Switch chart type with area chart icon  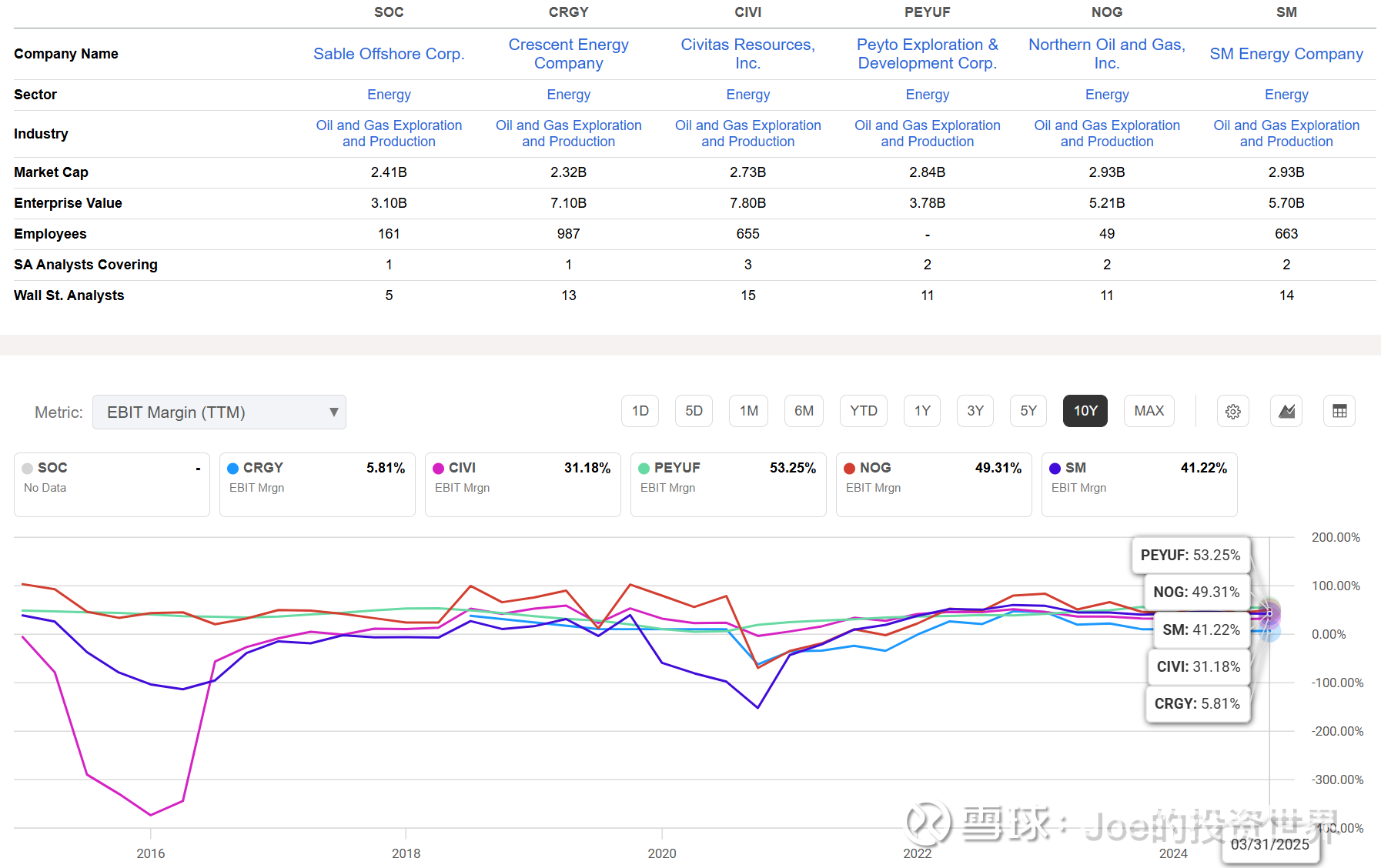(x=1286, y=411)
